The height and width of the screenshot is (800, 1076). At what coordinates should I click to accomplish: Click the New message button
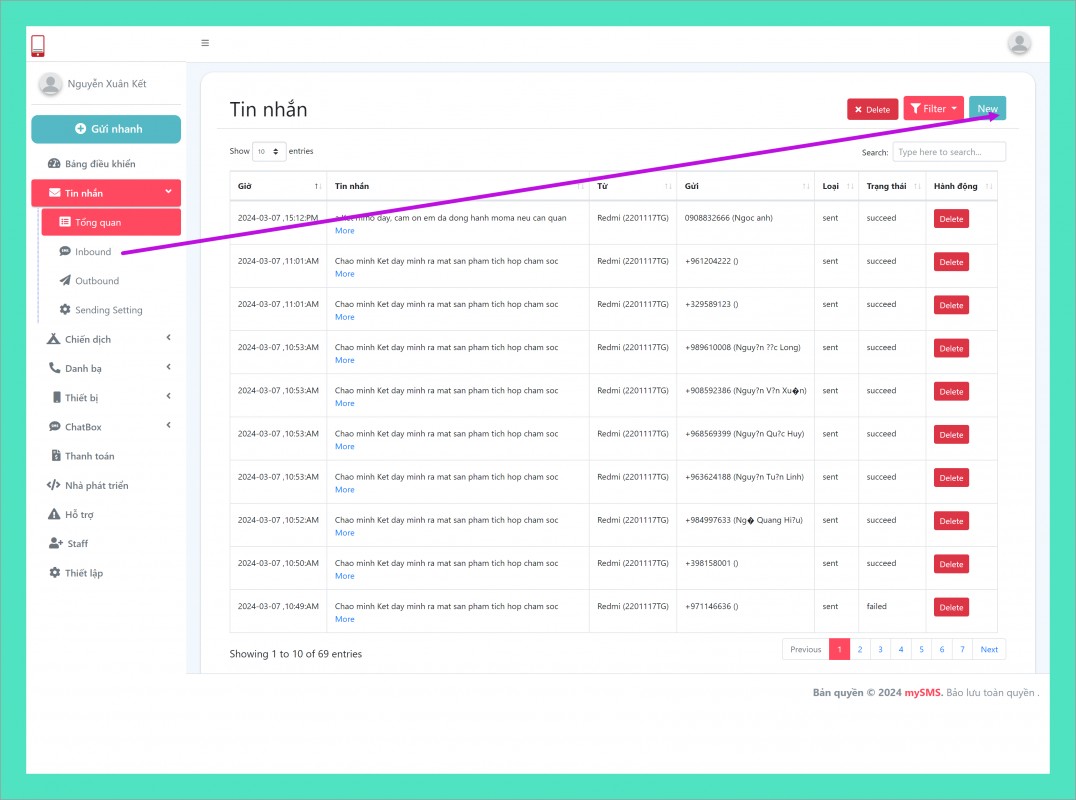(x=987, y=109)
